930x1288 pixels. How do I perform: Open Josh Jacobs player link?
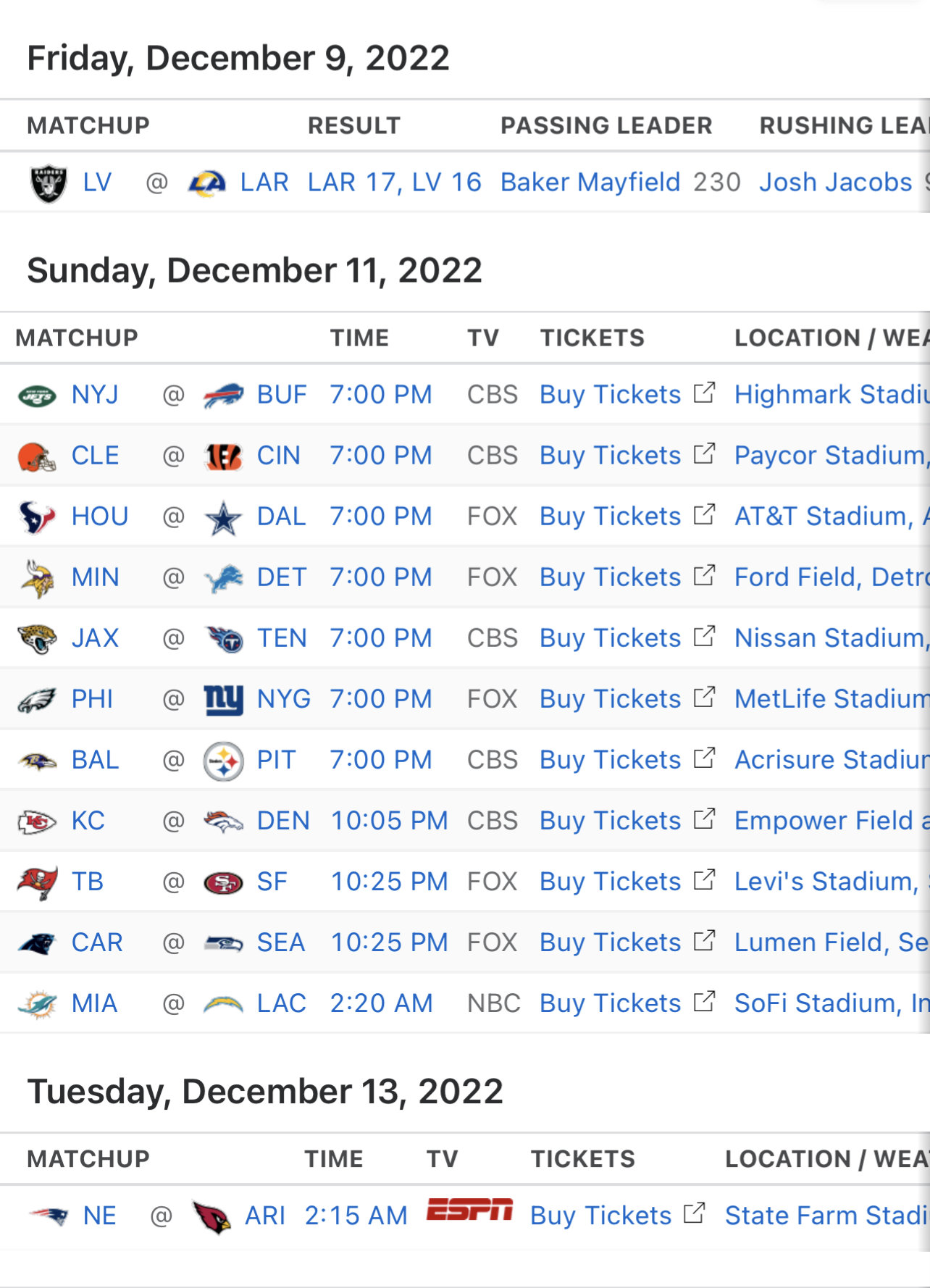[835, 183]
